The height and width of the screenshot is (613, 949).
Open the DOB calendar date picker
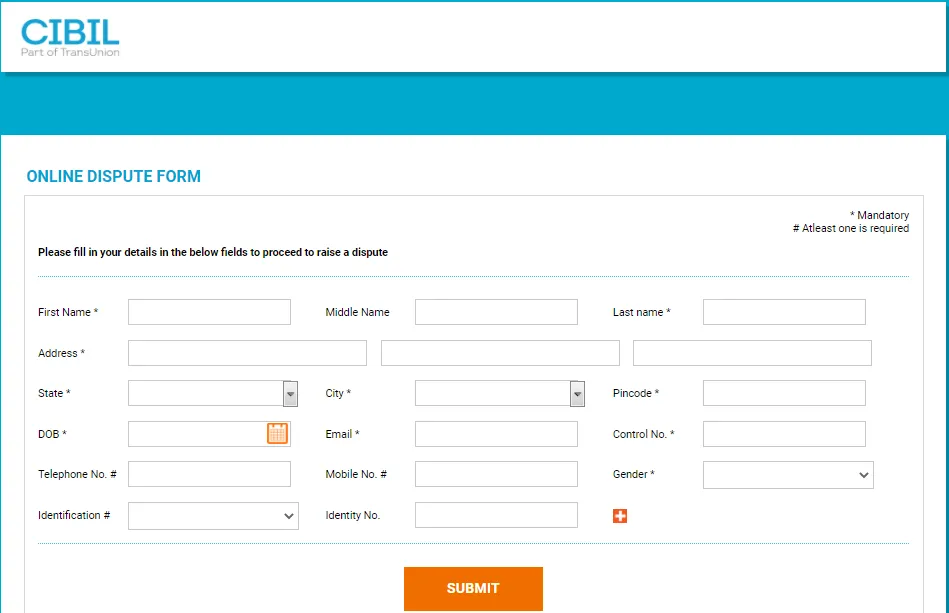pos(277,433)
